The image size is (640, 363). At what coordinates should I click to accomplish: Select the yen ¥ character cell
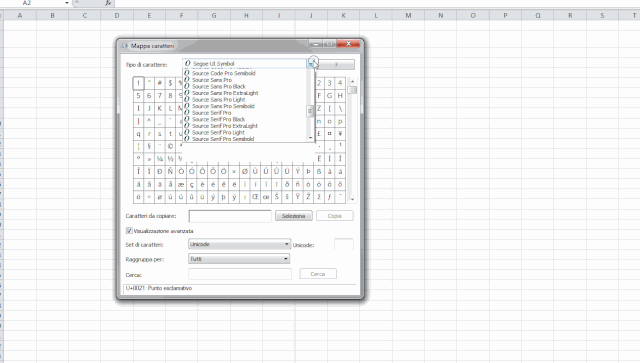pos(340,134)
